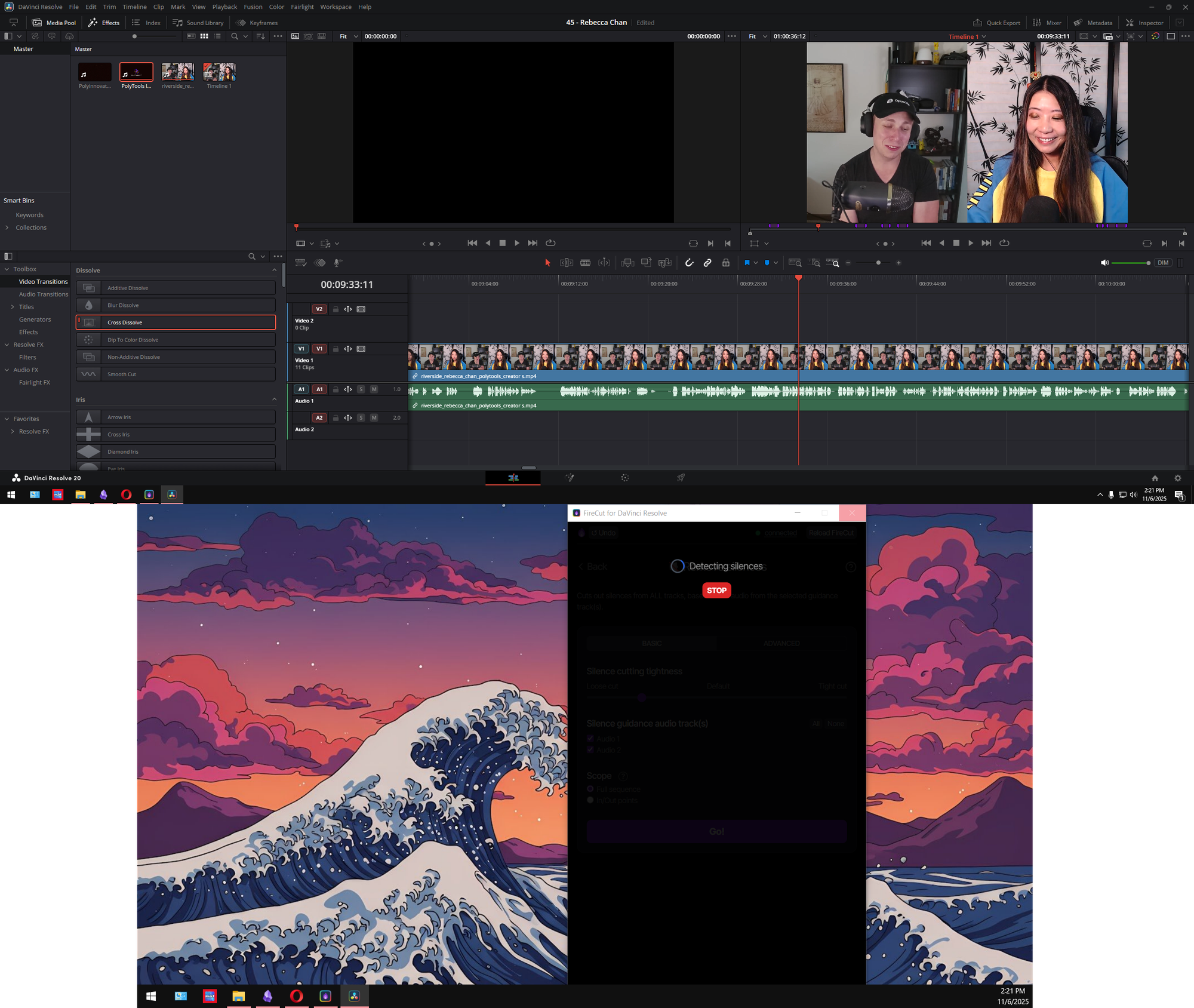This screenshot has height=1008, width=1194.
Task: Click the media pool search magnifier icon
Action: [x=235, y=36]
